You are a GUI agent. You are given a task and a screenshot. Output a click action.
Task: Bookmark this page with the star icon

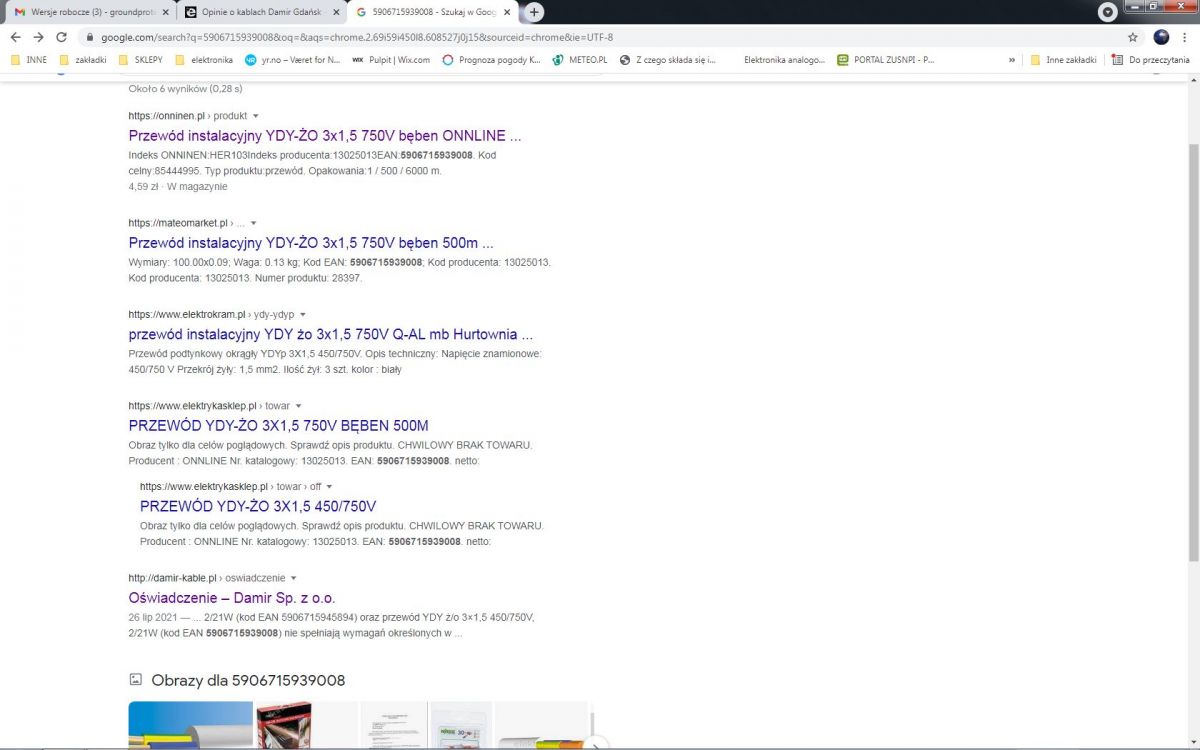click(1133, 37)
